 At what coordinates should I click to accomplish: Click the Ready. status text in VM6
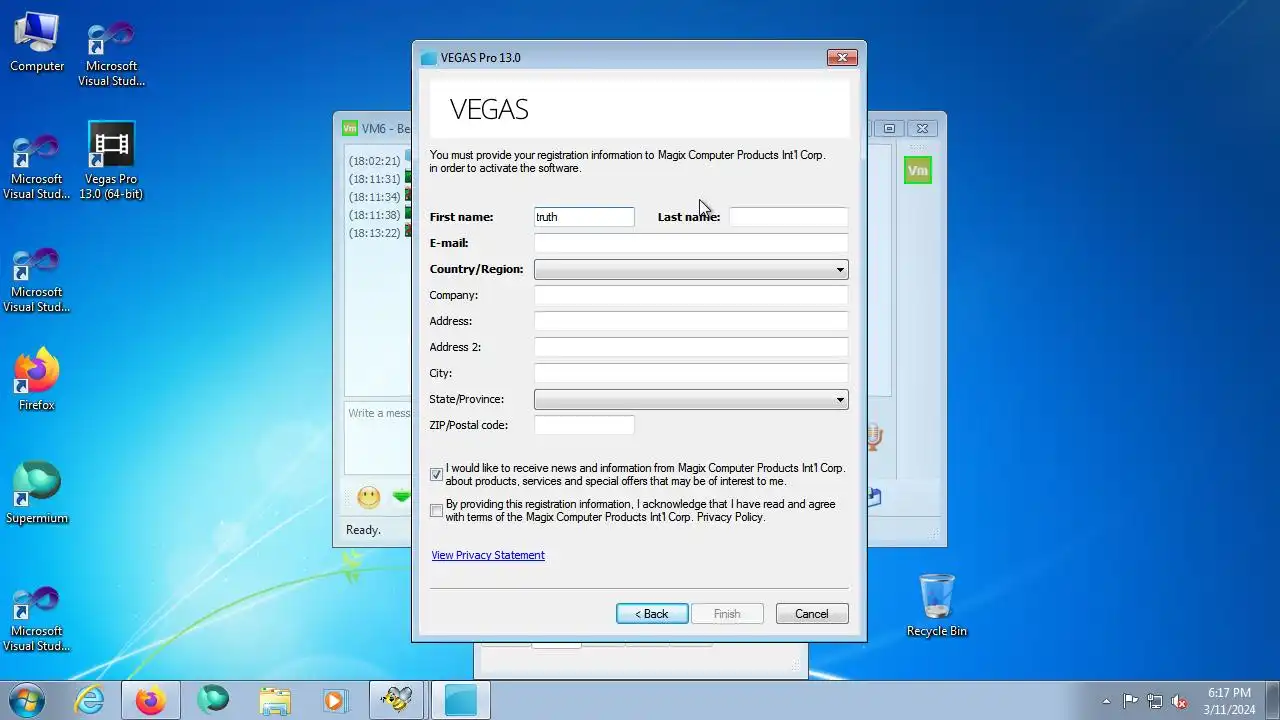coord(363,530)
